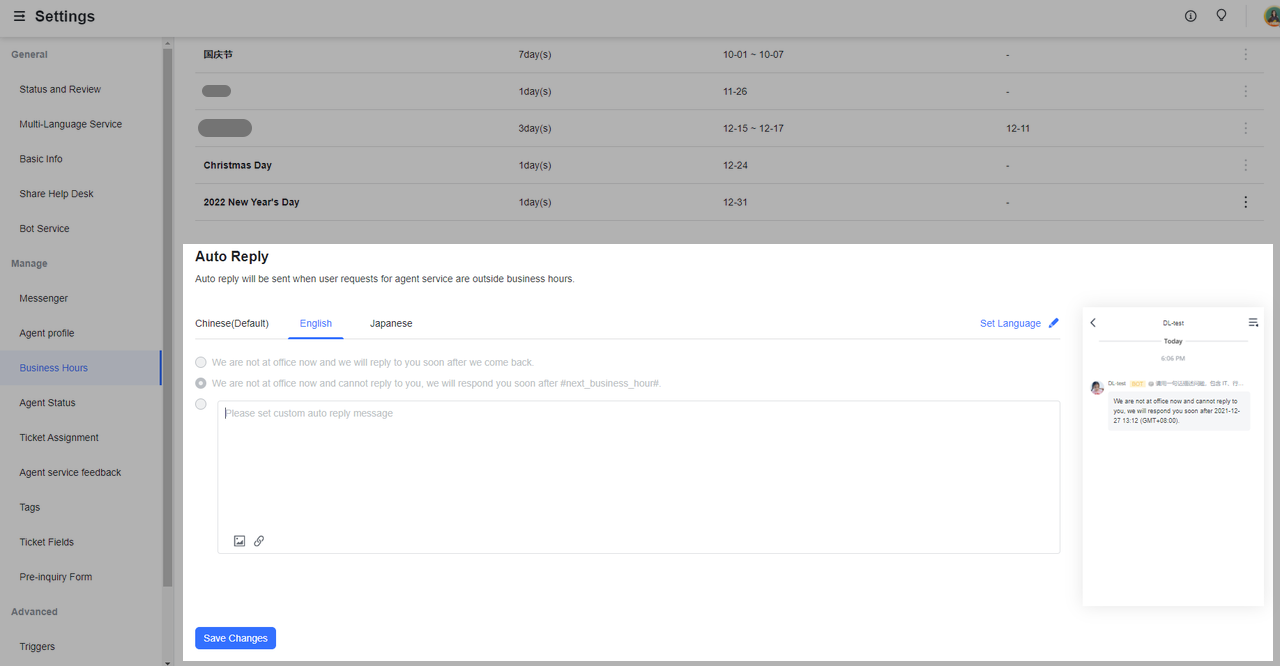Open Status and Review settings

[60, 89]
